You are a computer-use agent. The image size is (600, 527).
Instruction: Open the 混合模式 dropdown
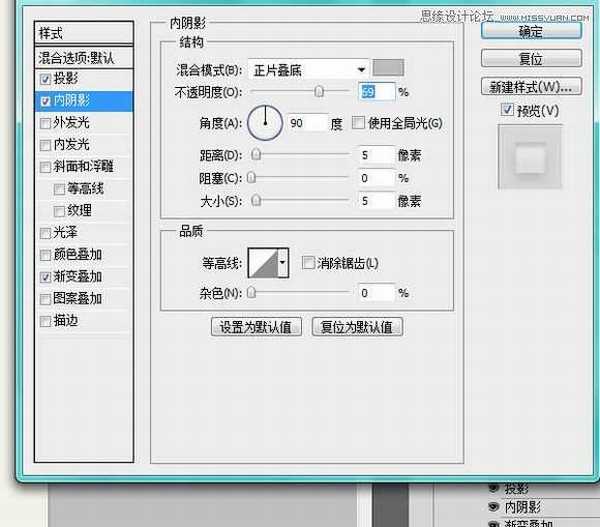tap(308, 69)
